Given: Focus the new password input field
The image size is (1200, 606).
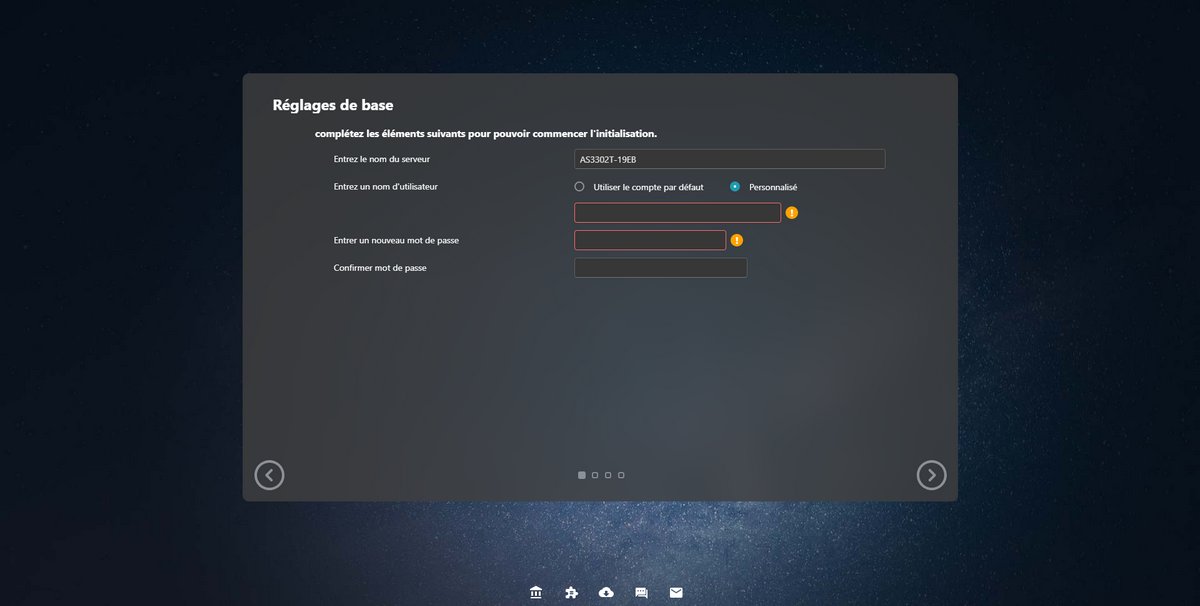Looking at the screenshot, I should (650, 240).
